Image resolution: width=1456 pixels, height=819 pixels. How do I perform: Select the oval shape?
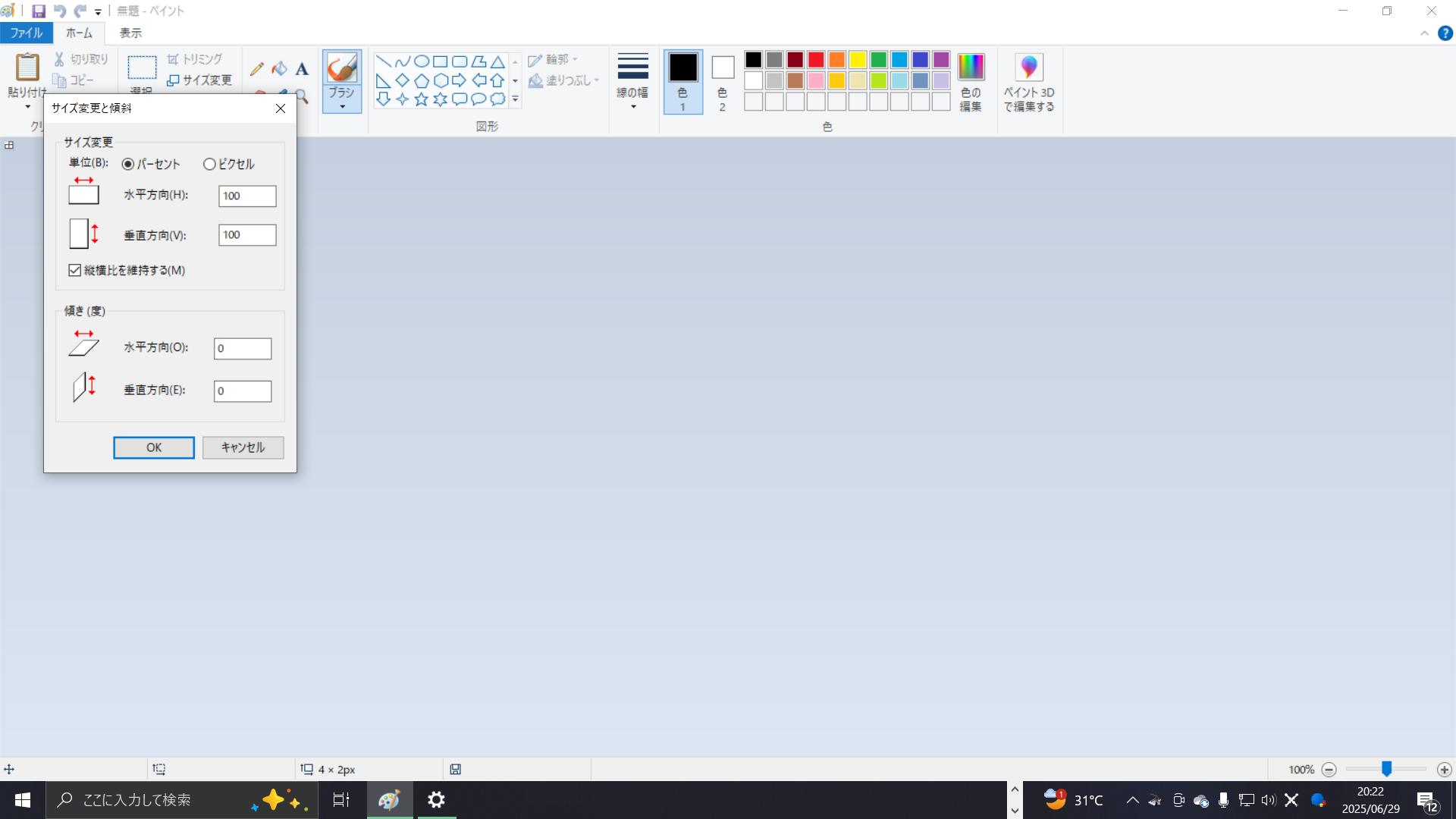click(x=422, y=61)
